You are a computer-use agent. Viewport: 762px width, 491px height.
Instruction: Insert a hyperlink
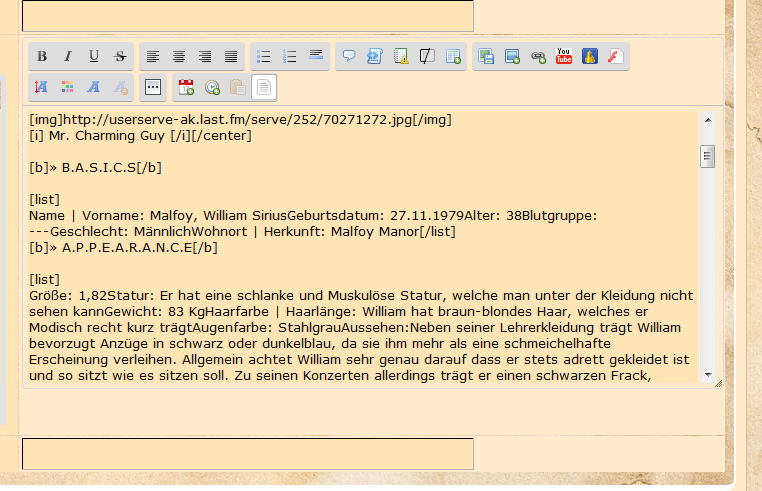(538, 56)
